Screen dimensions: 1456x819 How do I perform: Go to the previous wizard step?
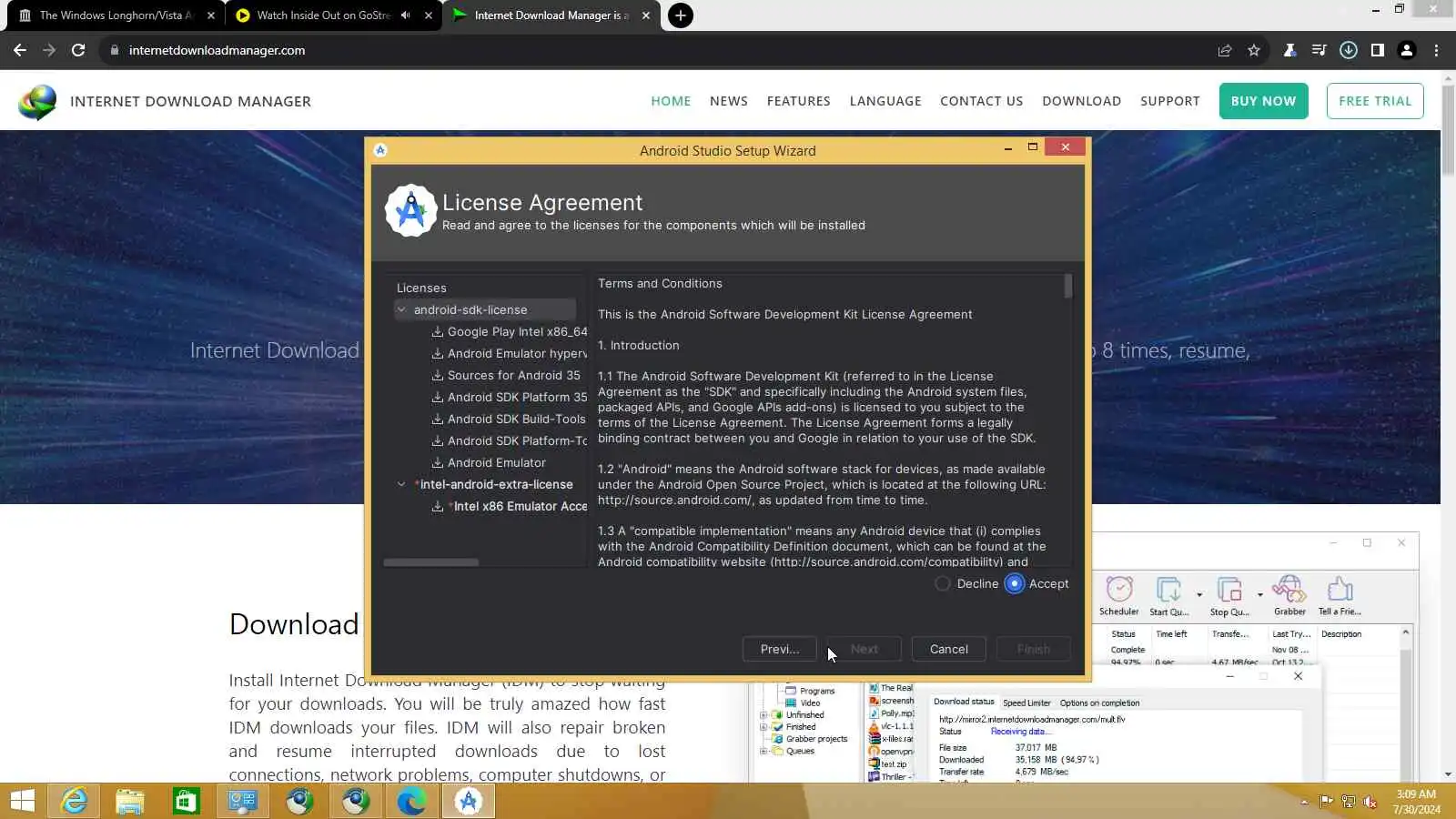[780, 650]
